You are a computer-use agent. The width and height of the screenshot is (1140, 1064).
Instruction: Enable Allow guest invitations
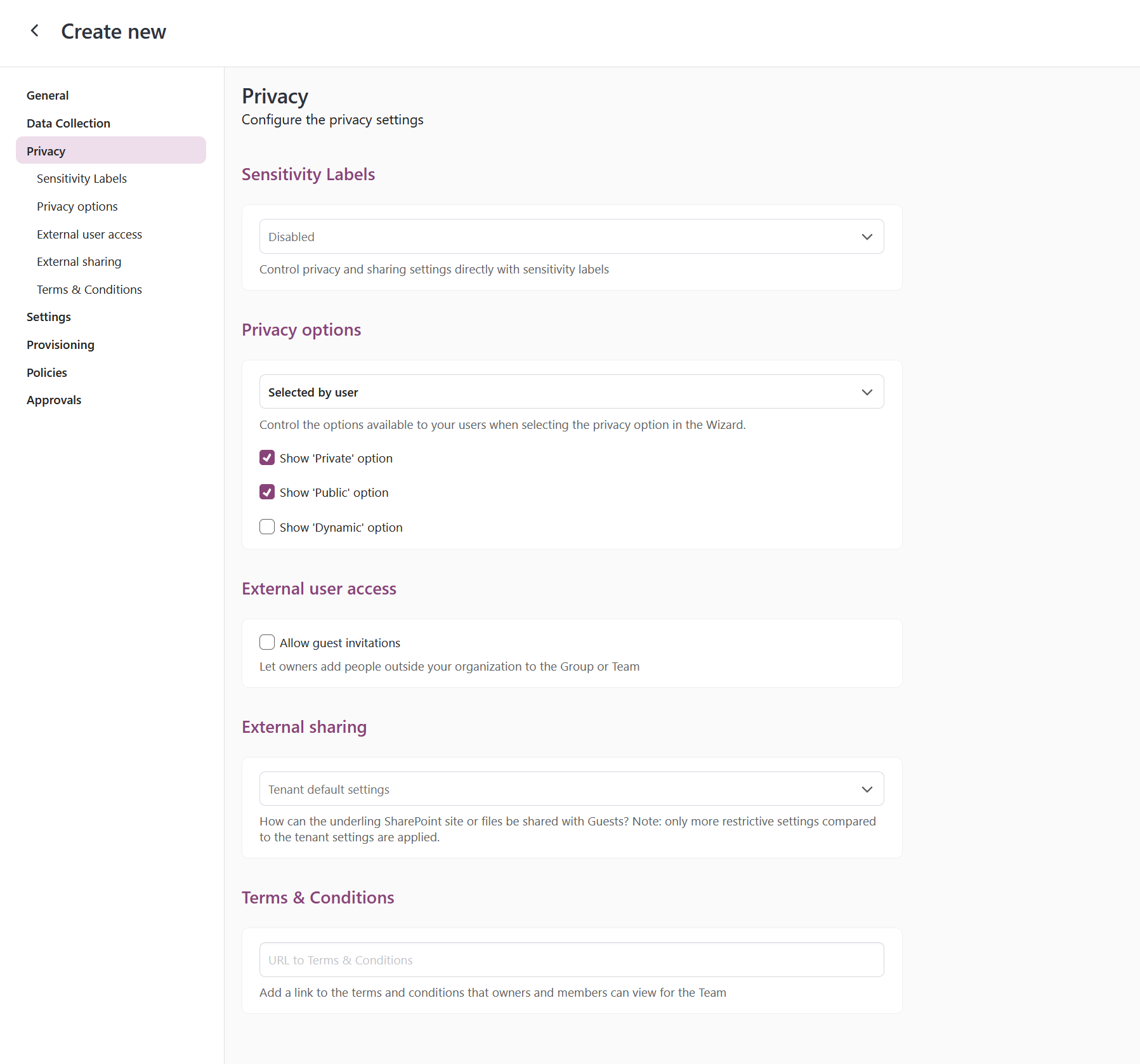tap(267, 642)
